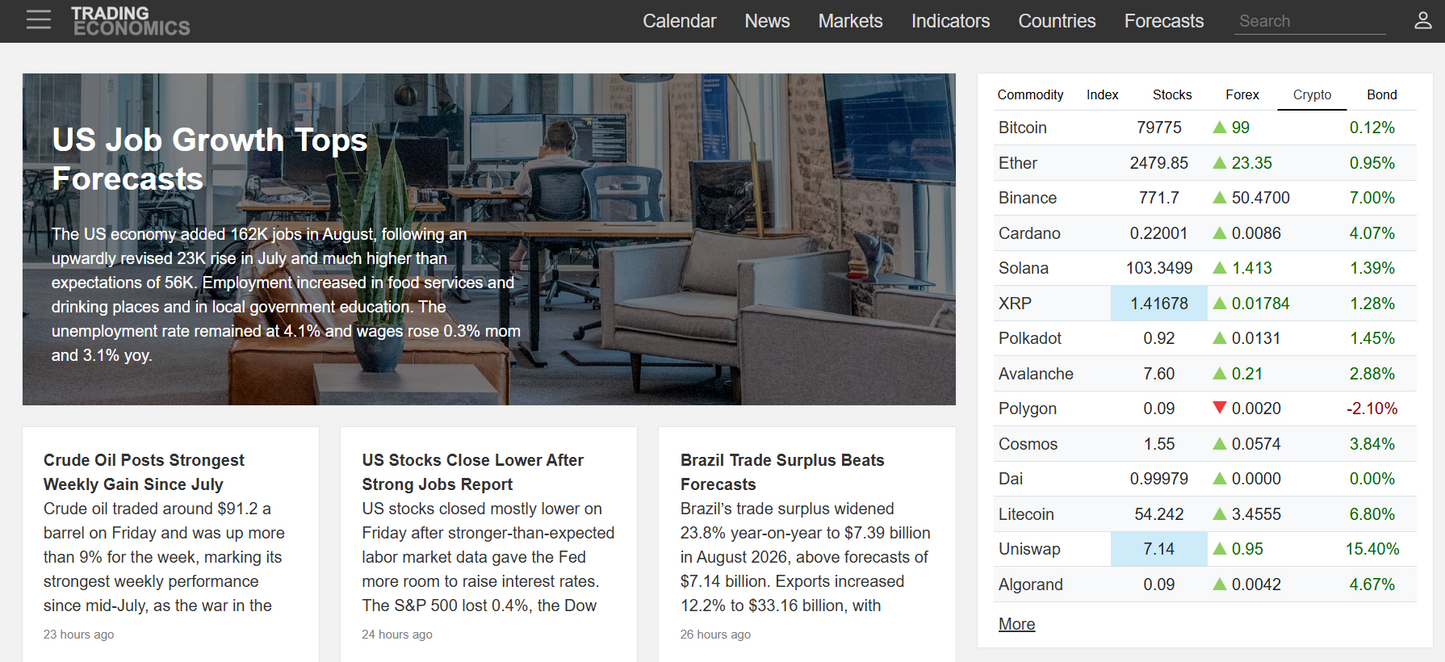Click Bitcoin's green up arrow
Screen dimensions: 1445x662
[1219, 128]
